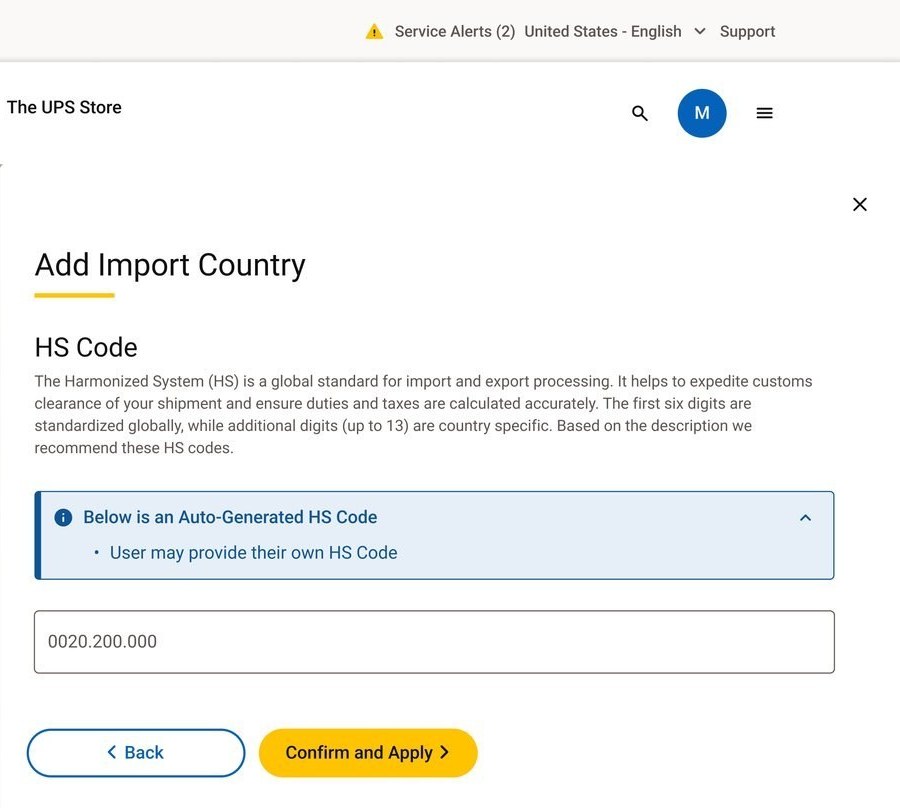Viewport: 900px width, 808px height.
Task: Collapse the Auto-Generated HS Code banner
Action: click(805, 518)
